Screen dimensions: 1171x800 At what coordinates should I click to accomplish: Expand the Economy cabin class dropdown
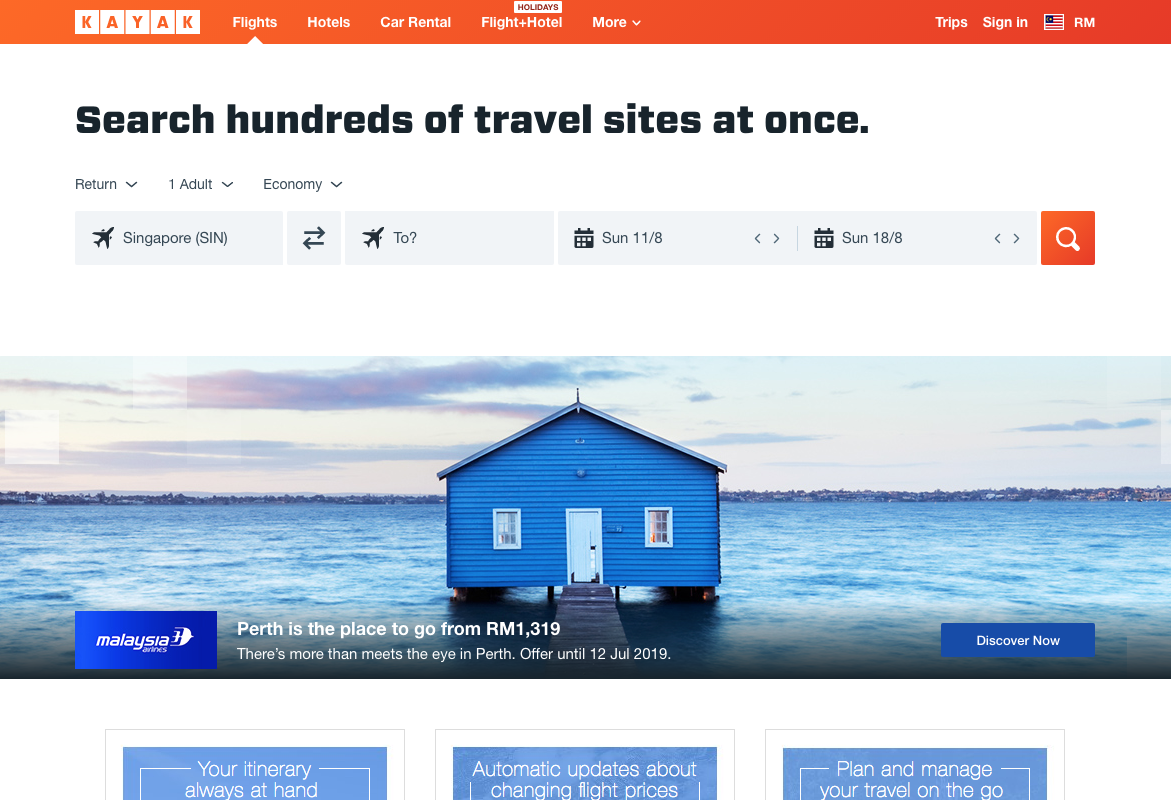pos(302,185)
